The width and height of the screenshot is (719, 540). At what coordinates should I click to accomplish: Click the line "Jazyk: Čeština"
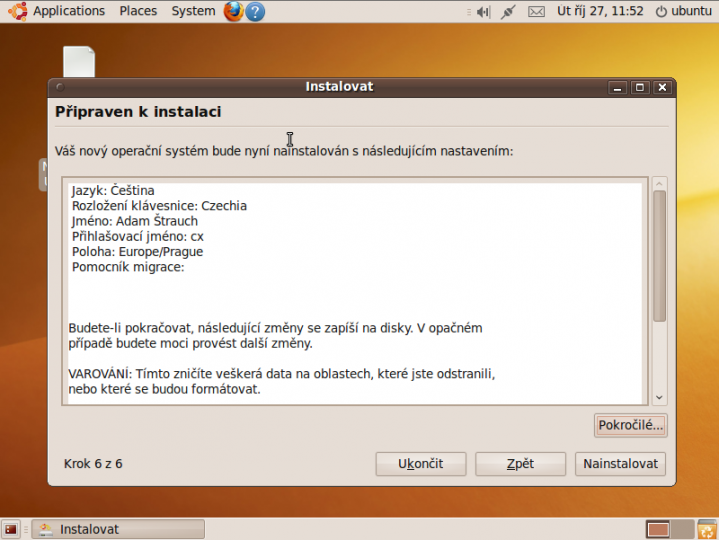[x=113, y=191]
